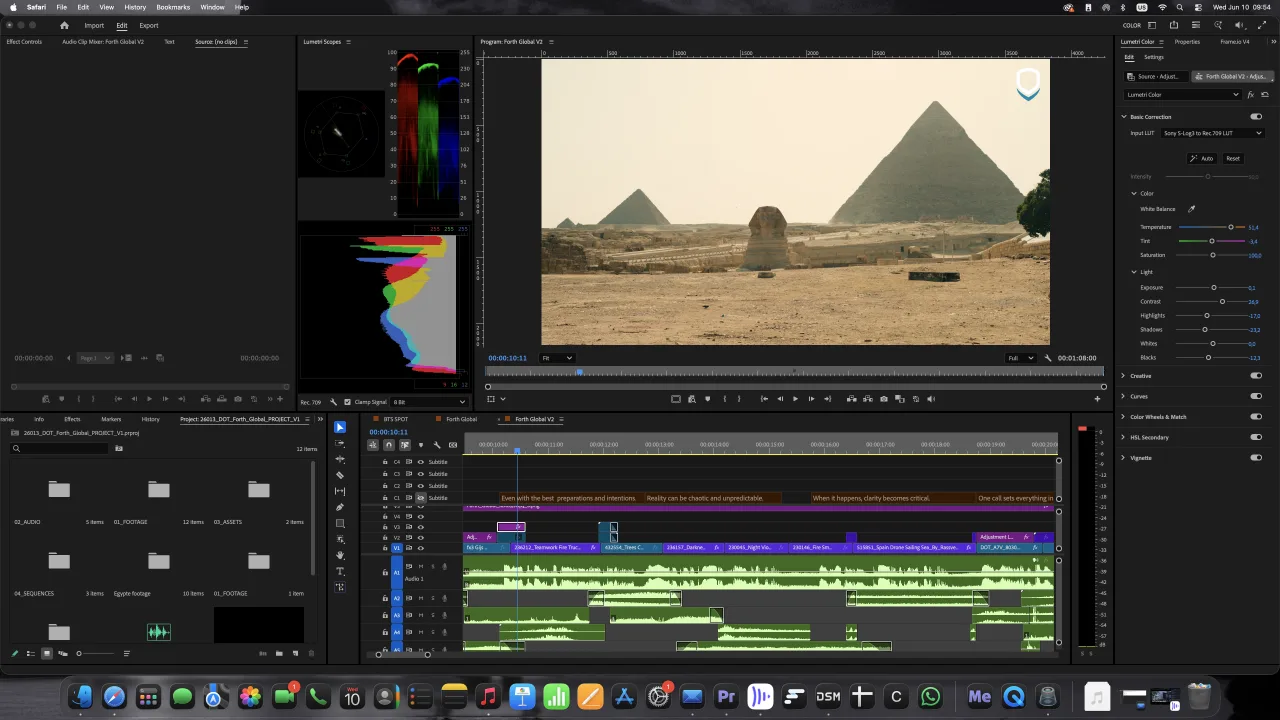Open WhatsApp from the Dock
Viewport: 1280px width, 720px height.
click(x=930, y=697)
